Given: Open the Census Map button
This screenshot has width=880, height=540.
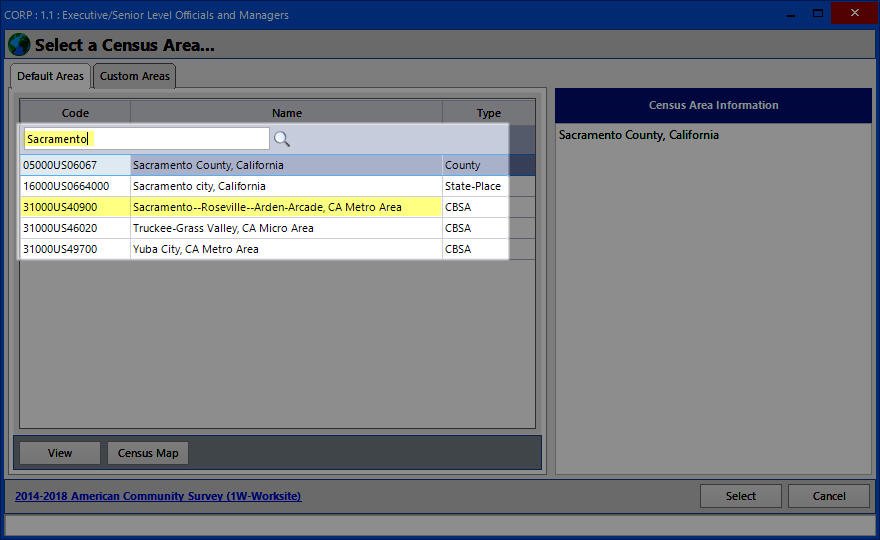Looking at the screenshot, I should pyautogui.click(x=148, y=453).
